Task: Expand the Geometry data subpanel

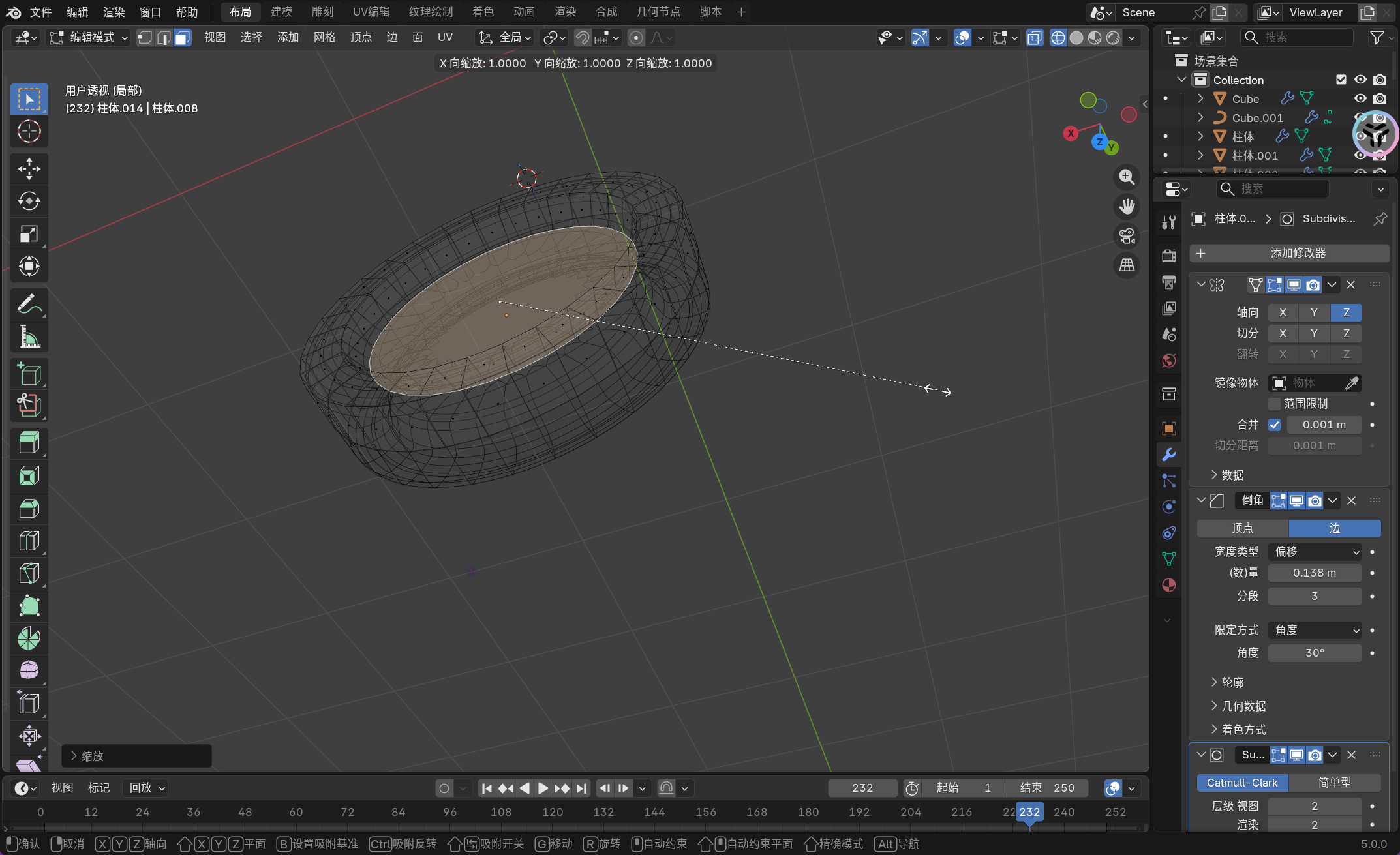Action: click(1243, 706)
